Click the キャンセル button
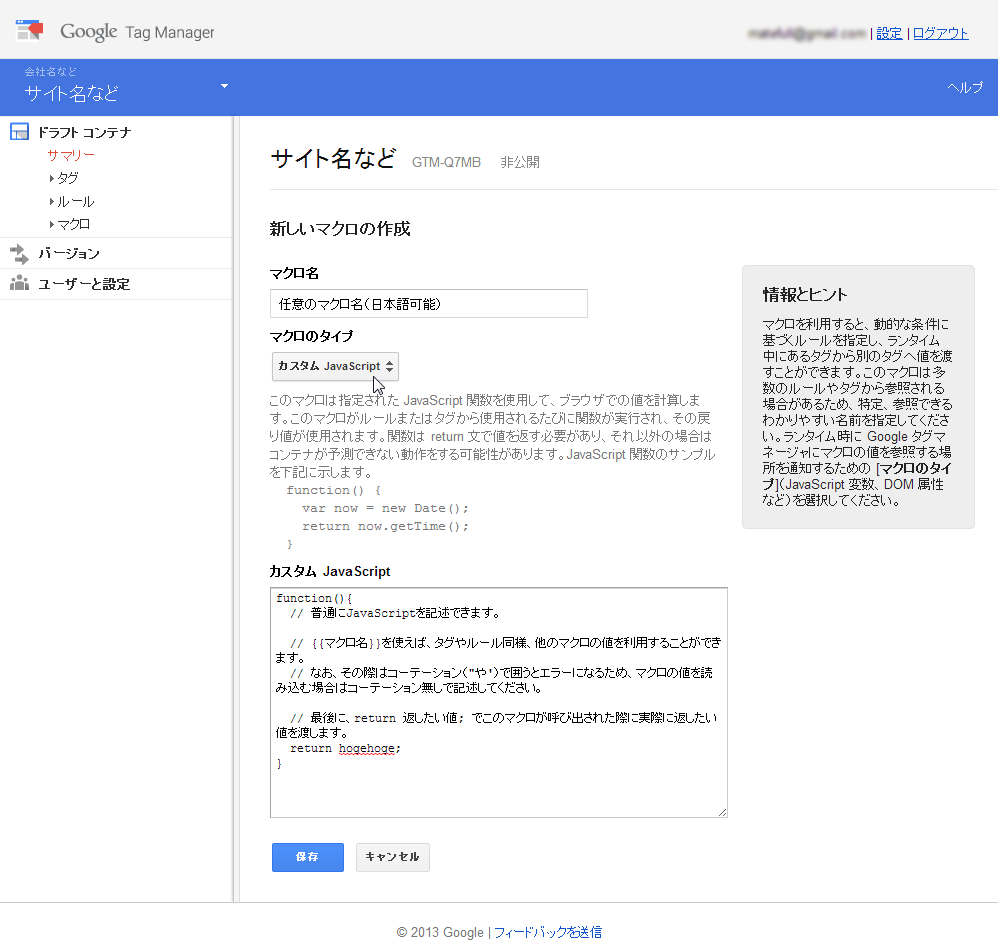998x950 pixels. point(392,857)
